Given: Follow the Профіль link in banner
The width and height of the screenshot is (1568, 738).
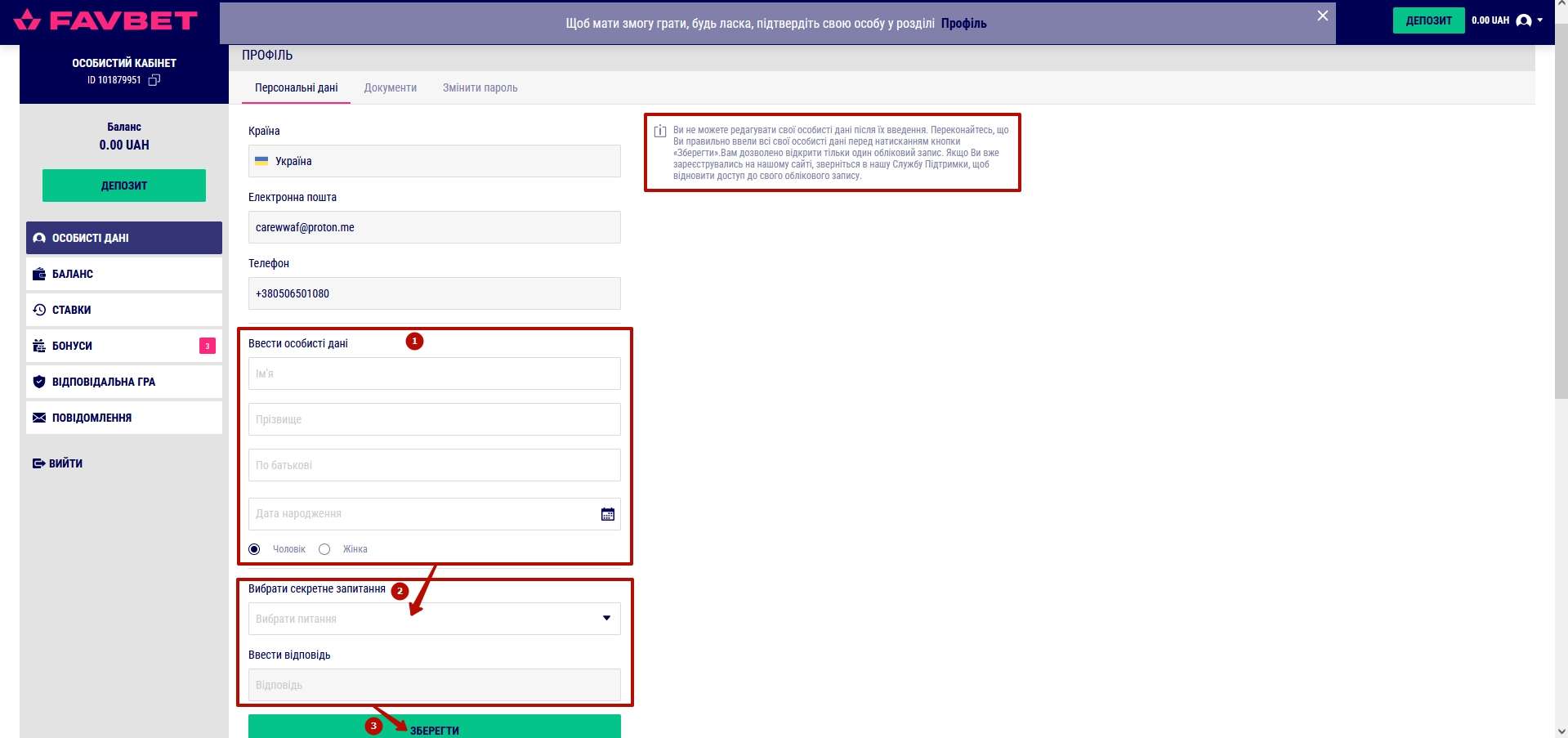Looking at the screenshot, I should pyautogui.click(x=963, y=24).
